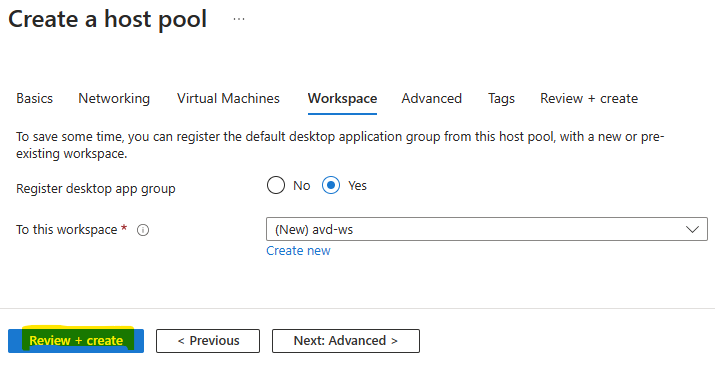Switch to the Review + create tab

589,98
